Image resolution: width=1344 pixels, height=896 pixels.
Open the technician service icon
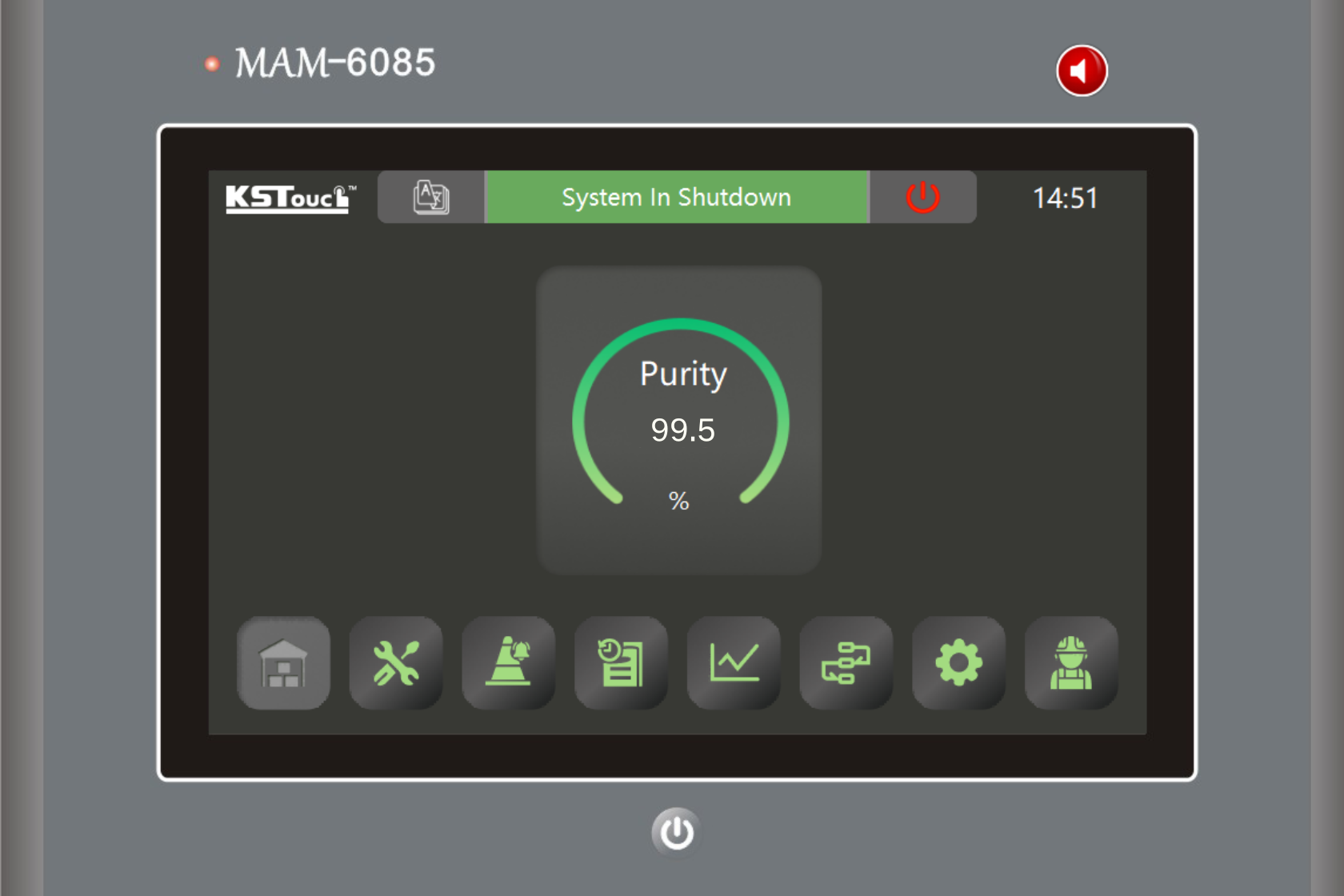(x=1071, y=663)
